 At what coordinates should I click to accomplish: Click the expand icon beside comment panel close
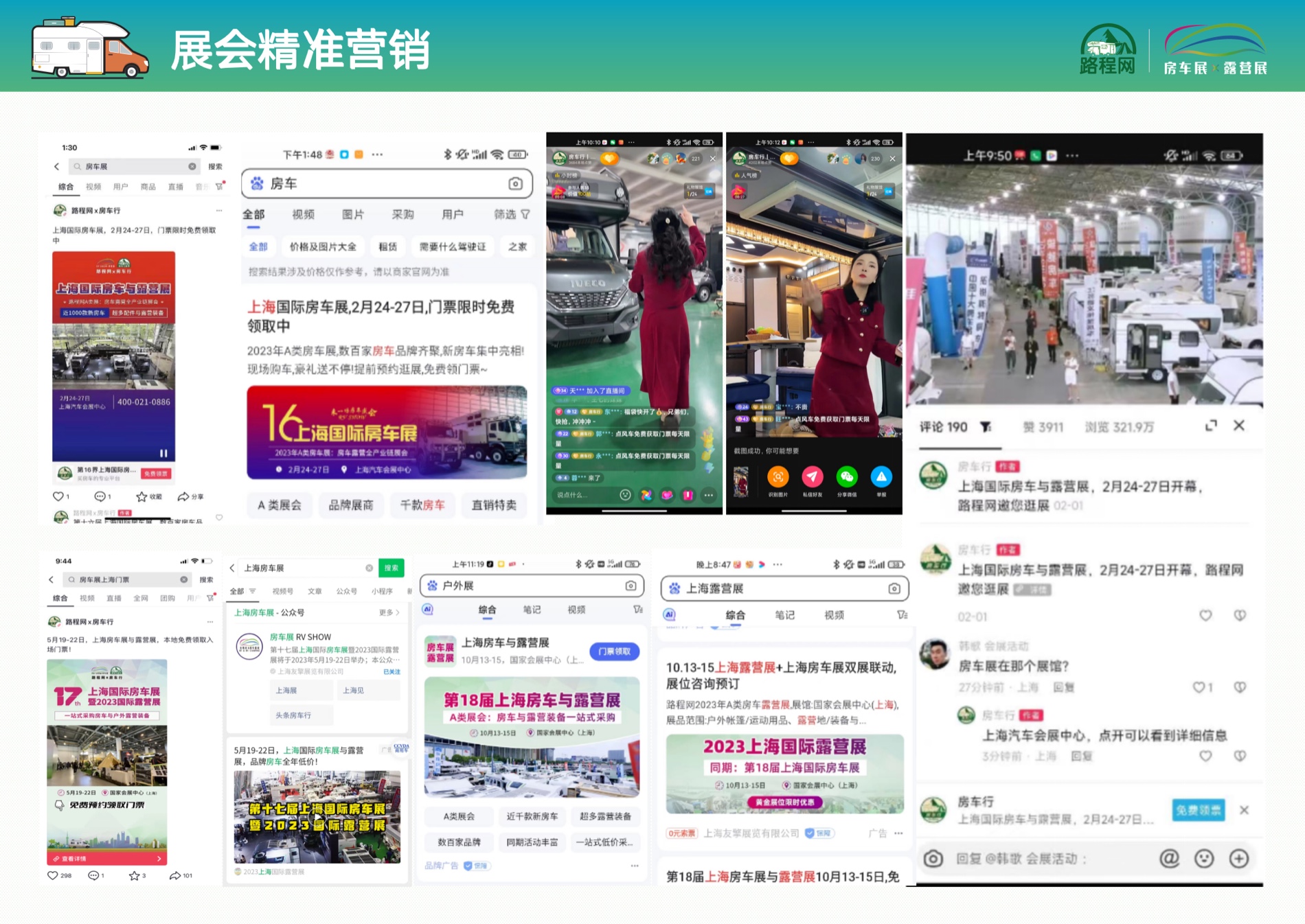pyautogui.click(x=1211, y=426)
